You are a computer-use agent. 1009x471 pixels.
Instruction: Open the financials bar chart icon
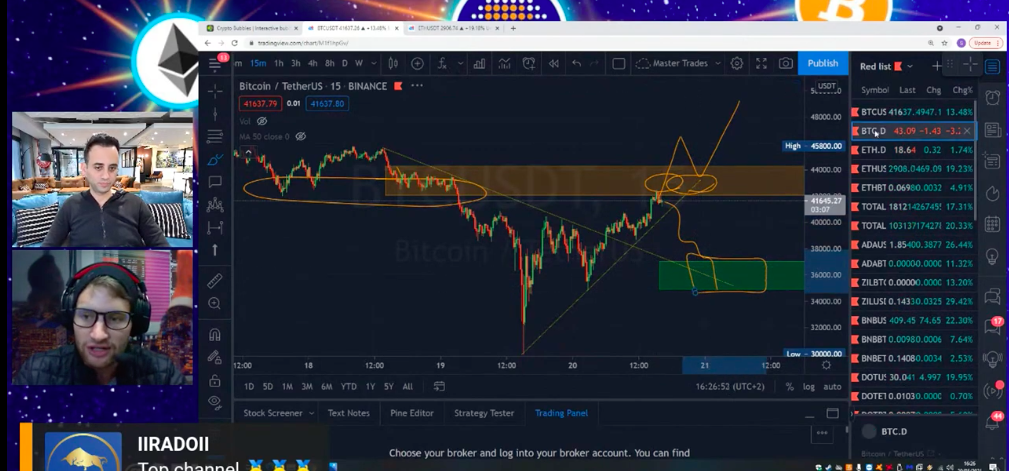[479, 63]
